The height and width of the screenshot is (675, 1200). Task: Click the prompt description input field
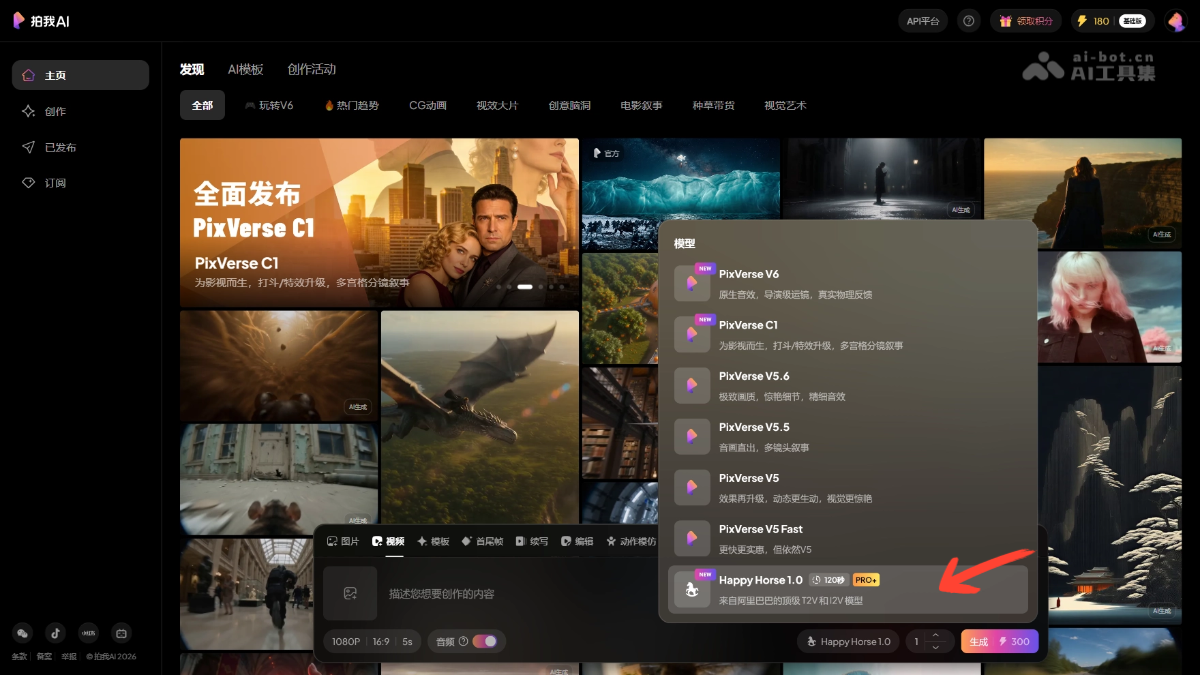(x=520, y=594)
